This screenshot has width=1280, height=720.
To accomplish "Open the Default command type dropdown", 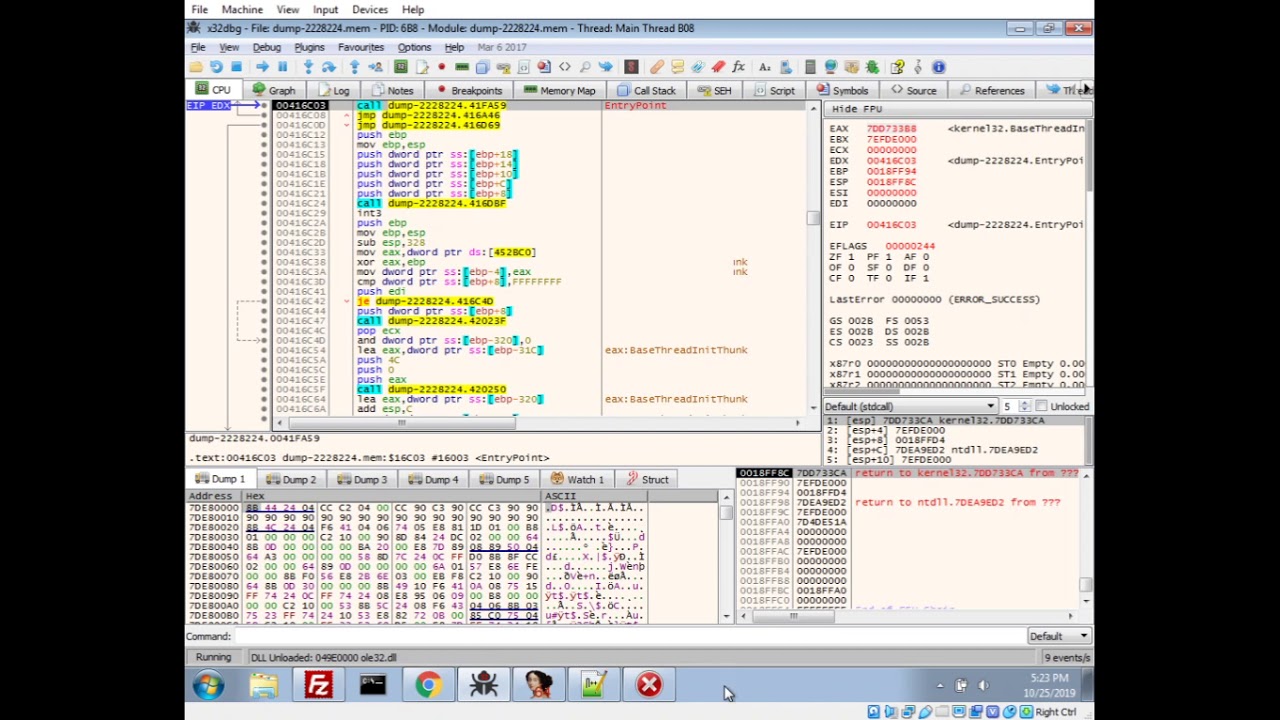I will (1059, 636).
